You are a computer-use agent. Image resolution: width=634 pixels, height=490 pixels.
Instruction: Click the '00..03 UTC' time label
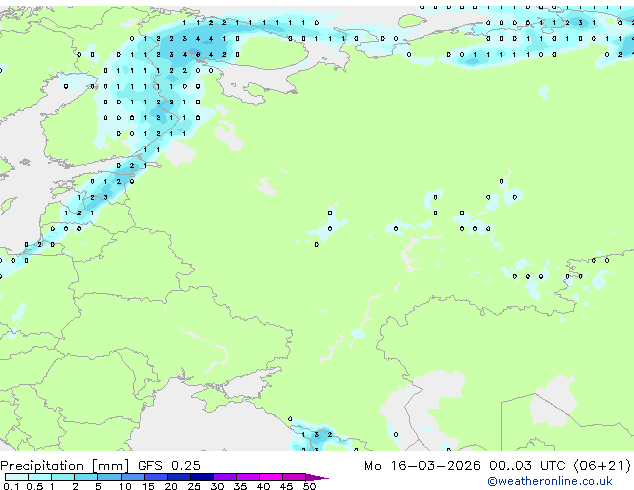point(527,466)
